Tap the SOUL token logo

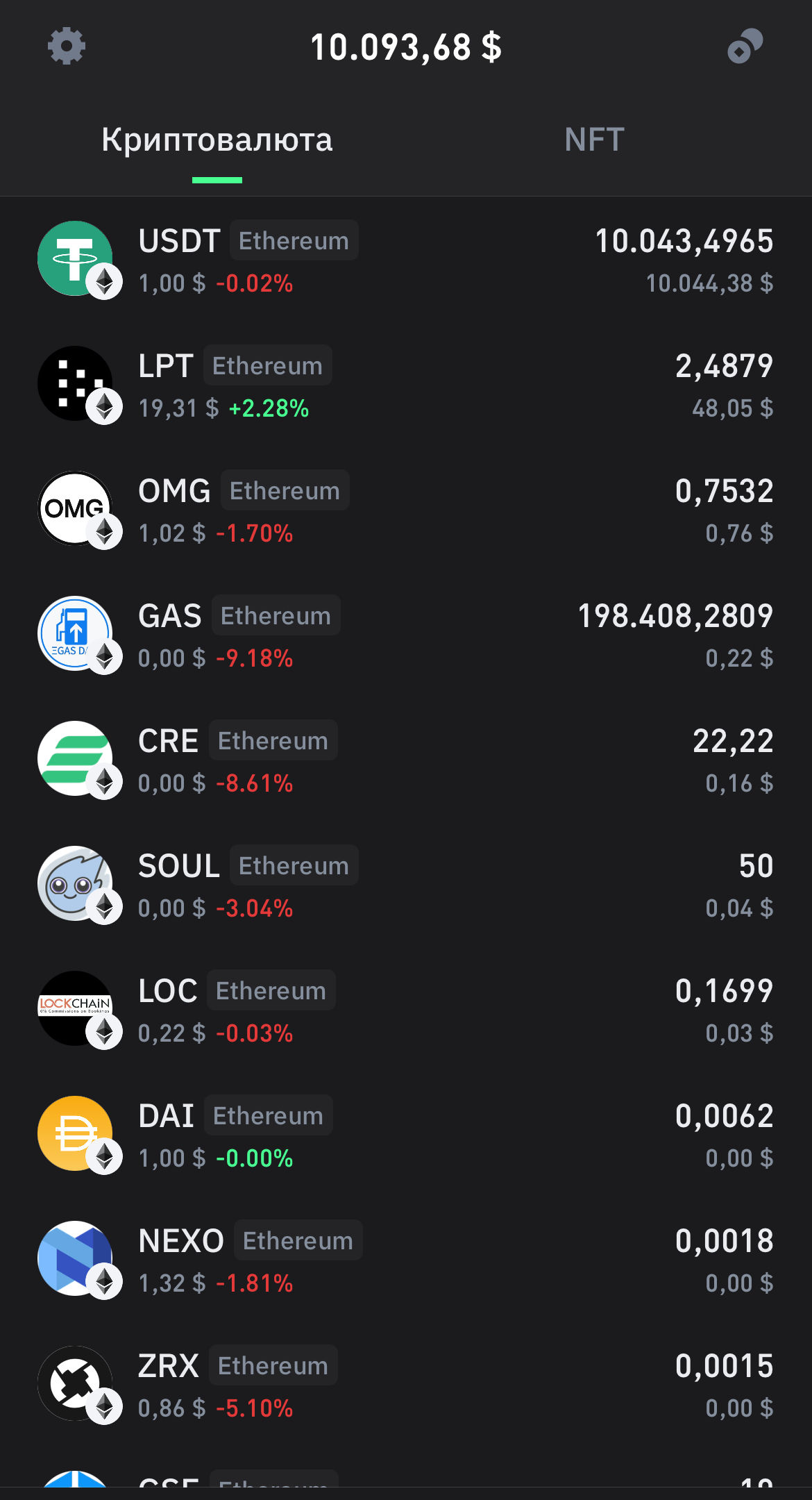tap(75, 883)
